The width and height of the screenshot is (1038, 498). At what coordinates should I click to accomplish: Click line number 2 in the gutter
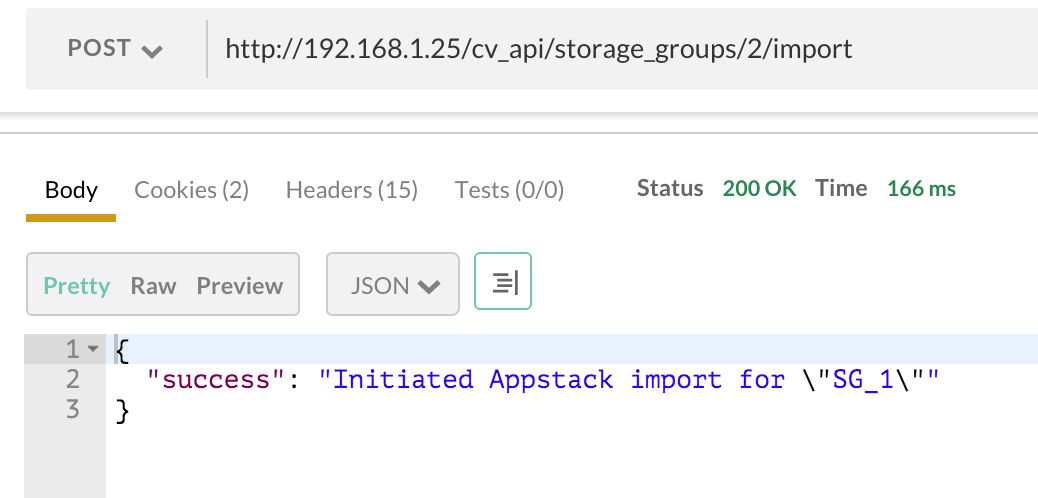tap(71, 380)
